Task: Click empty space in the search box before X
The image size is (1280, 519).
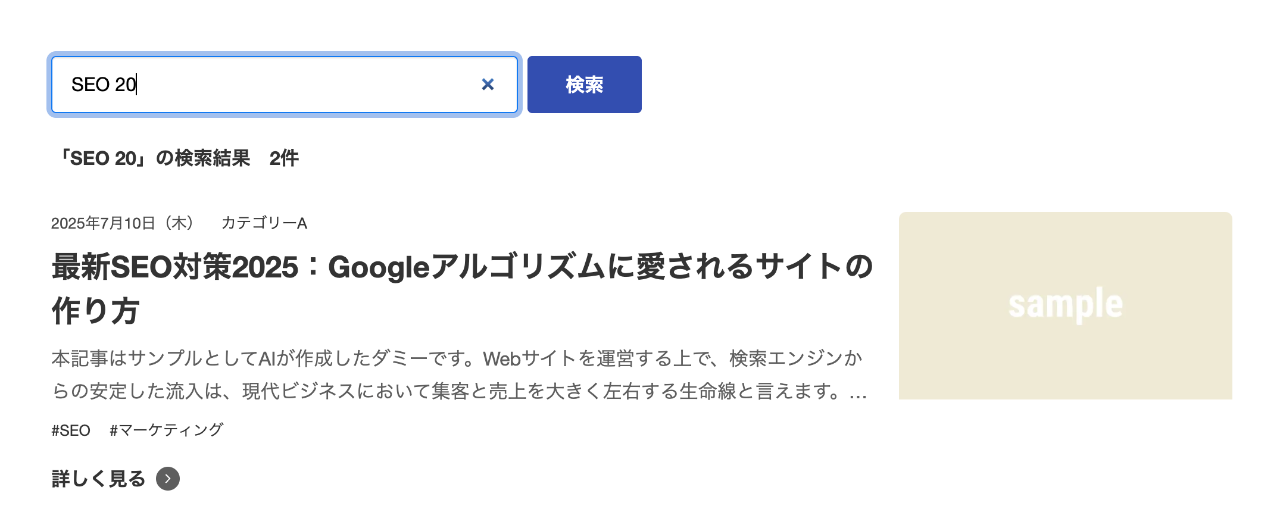Action: (320, 85)
